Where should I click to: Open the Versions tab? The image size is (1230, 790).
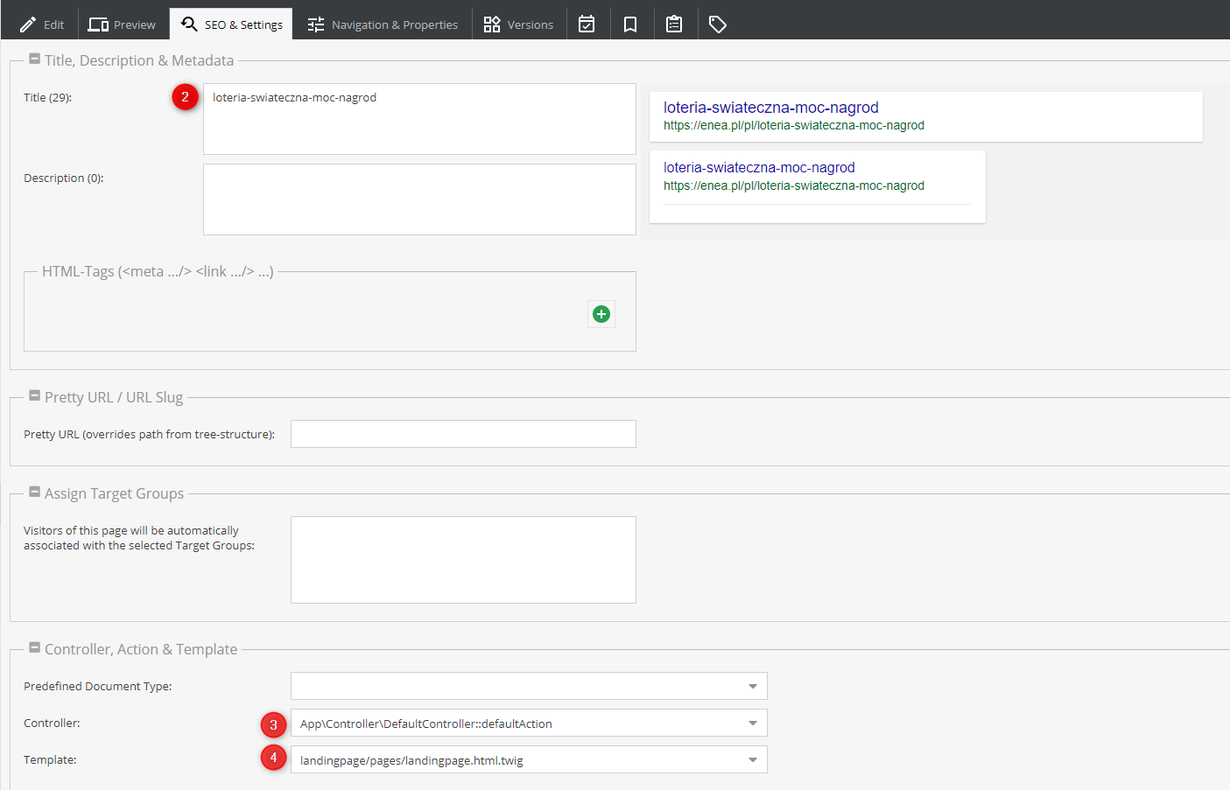tap(518, 24)
